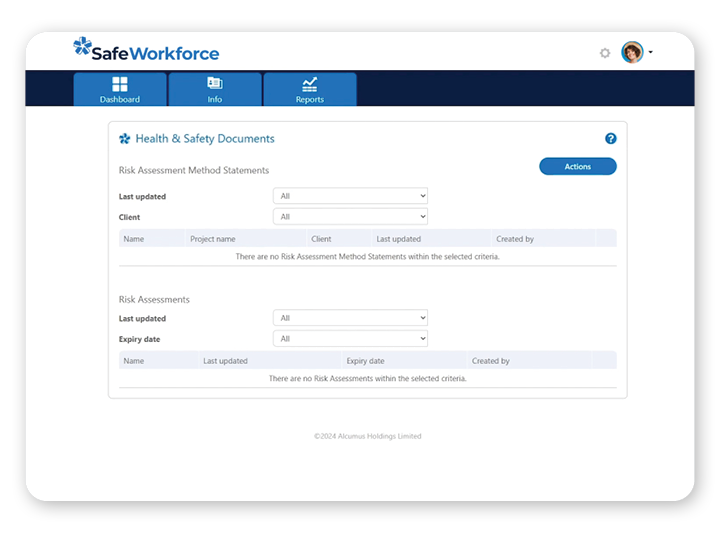Viewport: 720px width, 540px height.
Task: Open Risk Assessments Last updated dropdown
Action: coord(350,318)
